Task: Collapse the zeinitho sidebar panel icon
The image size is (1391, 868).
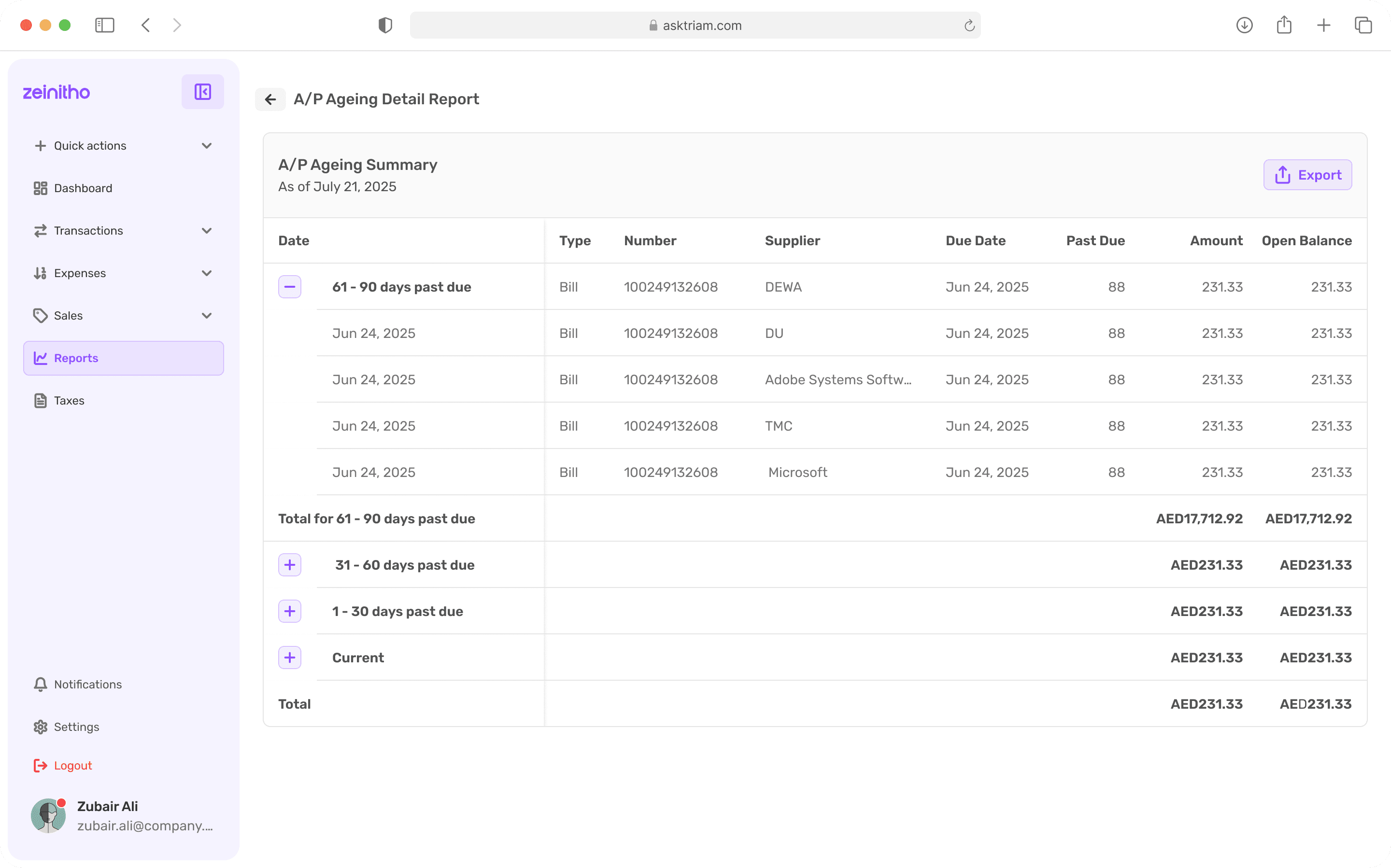Action: (202, 92)
